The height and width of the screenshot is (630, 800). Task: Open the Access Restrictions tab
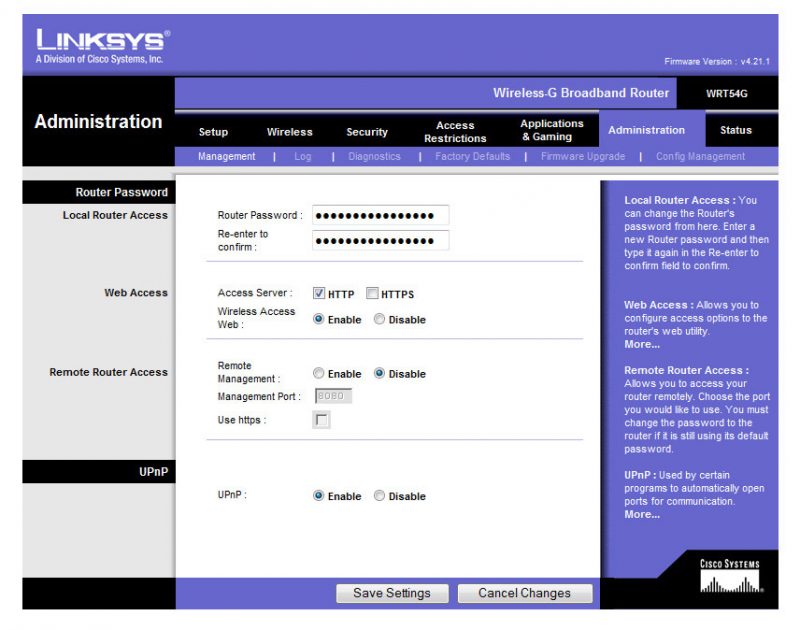[x=455, y=132]
